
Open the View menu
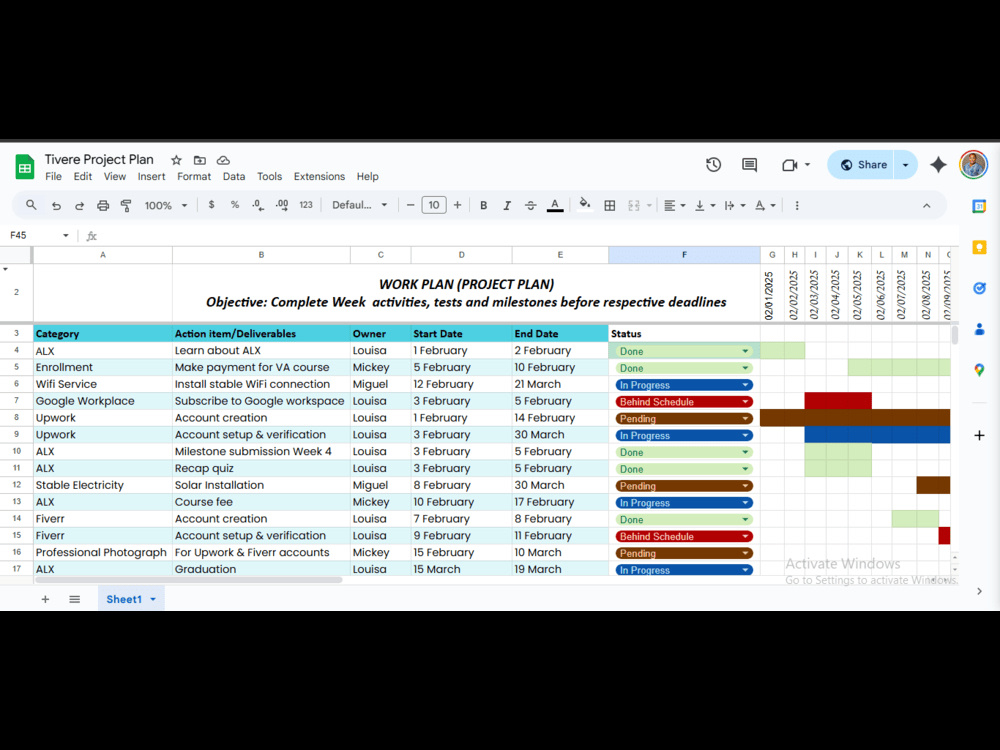pyautogui.click(x=115, y=177)
